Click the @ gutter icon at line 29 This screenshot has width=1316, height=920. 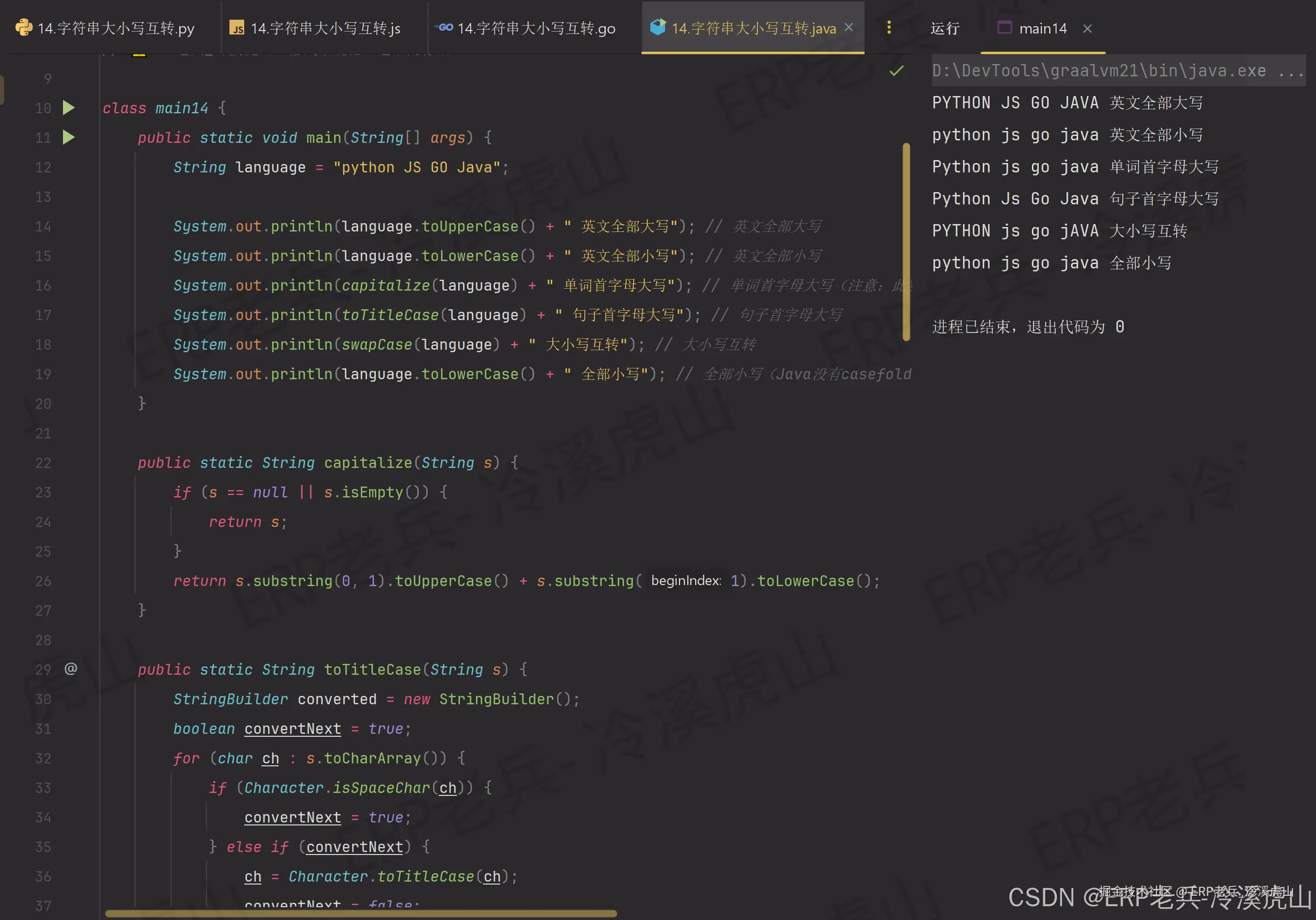click(x=70, y=668)
